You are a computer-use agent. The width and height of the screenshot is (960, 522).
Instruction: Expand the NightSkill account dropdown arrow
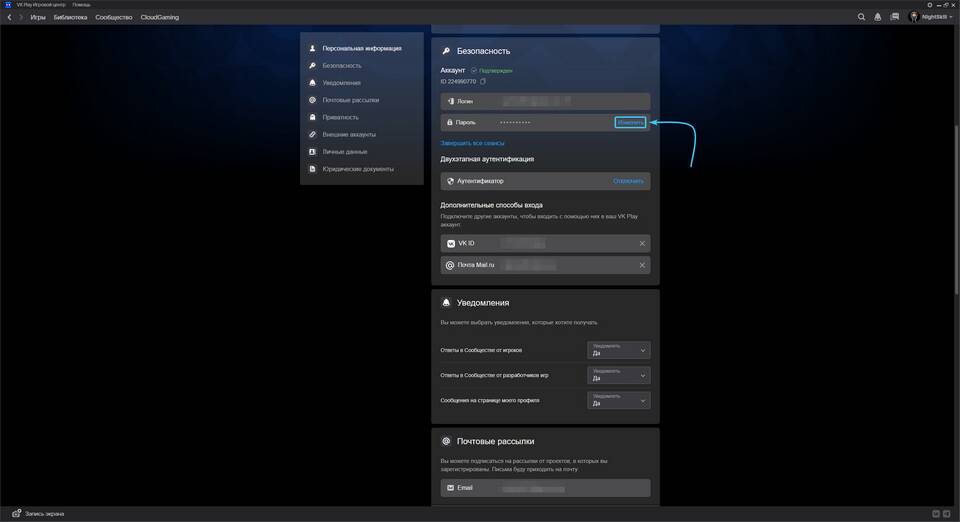coord(951,17)
